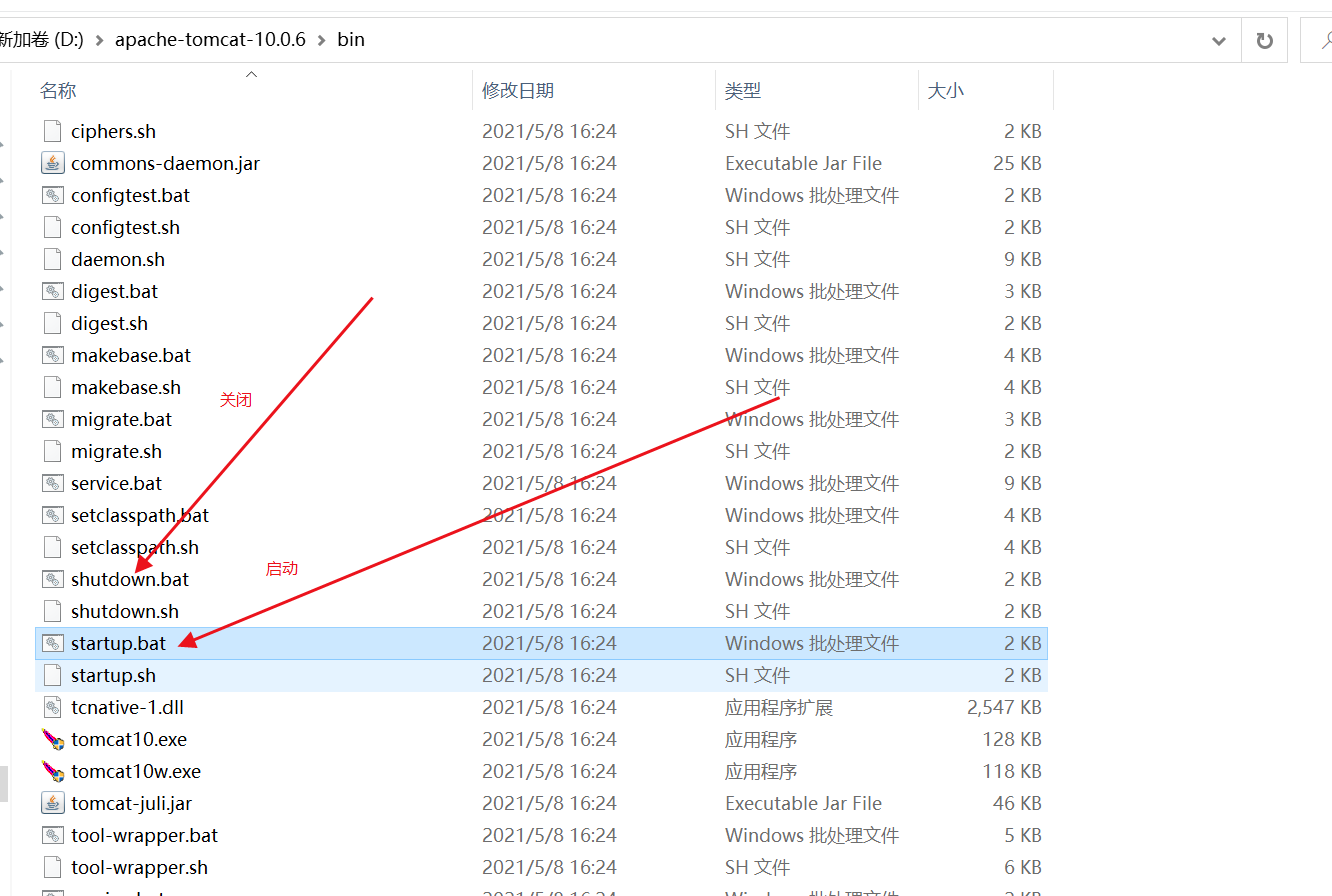The image size is (1332, 896).
Task: Click the startup.sh file icon
Action: (x=53, y=675)
